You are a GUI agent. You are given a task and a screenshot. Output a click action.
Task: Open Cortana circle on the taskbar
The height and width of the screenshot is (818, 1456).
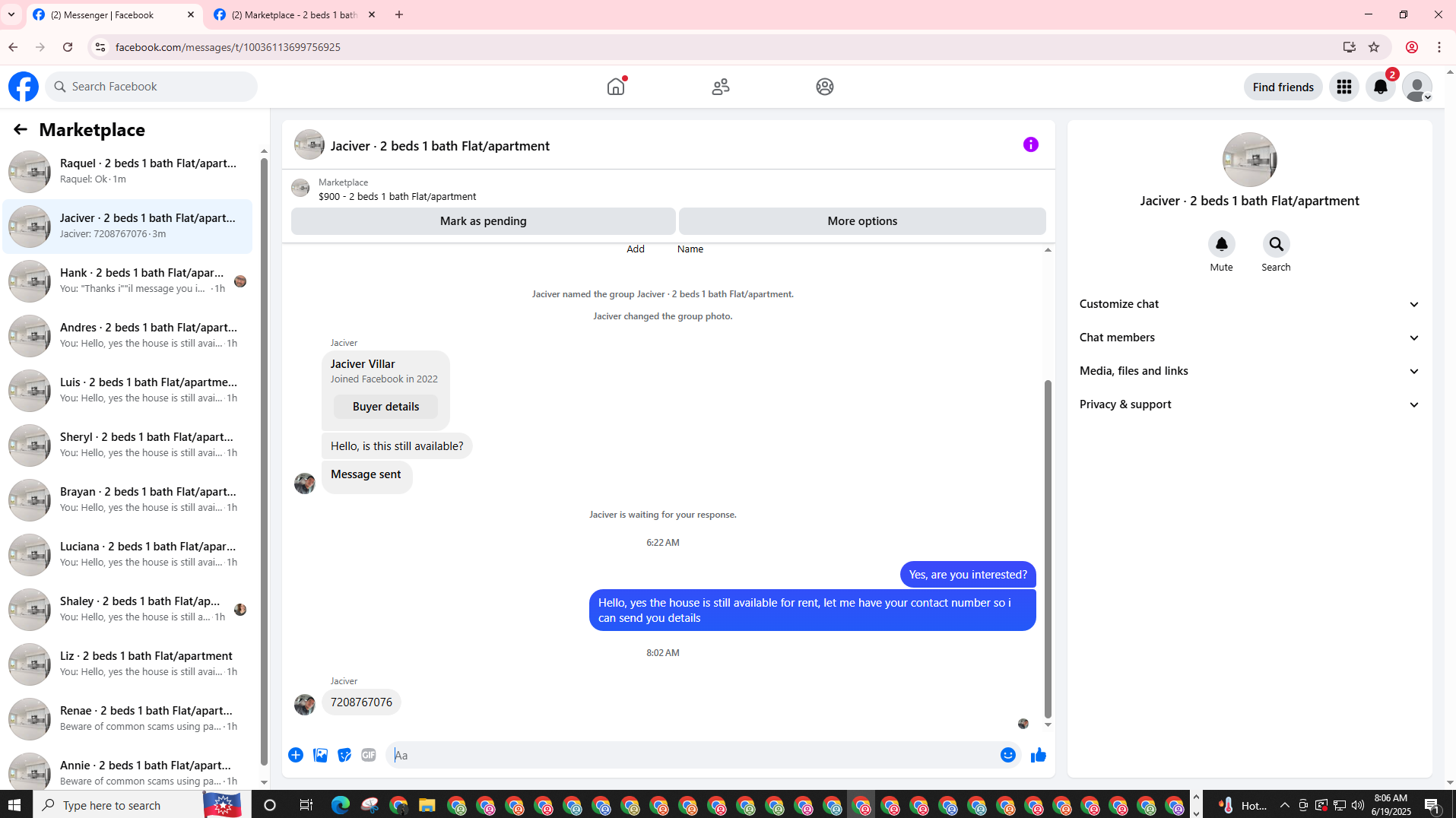(x=270, y=805)
